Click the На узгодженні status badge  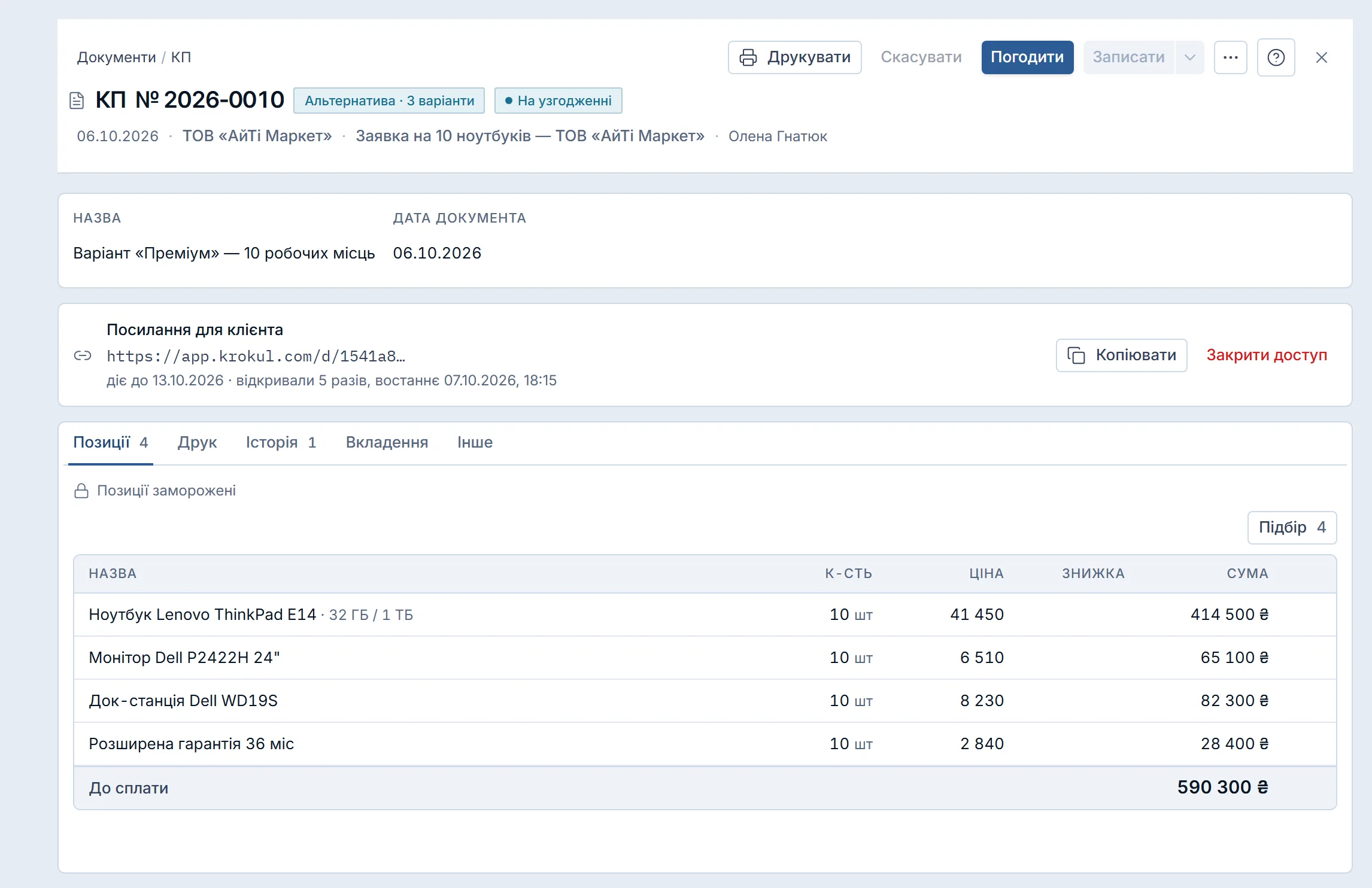(x=558, y=101)
